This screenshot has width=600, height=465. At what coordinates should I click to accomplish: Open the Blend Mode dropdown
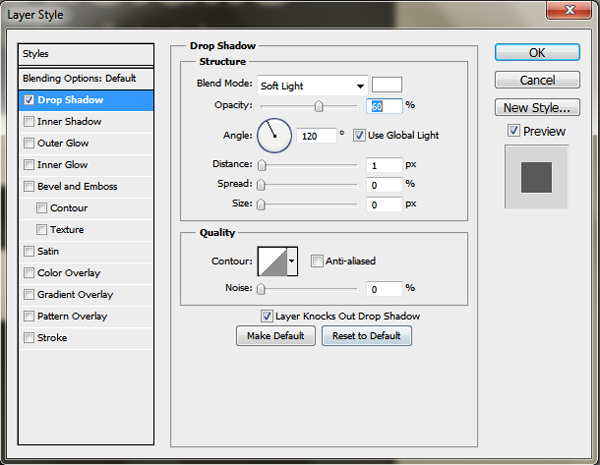click(x=312, y=86)
